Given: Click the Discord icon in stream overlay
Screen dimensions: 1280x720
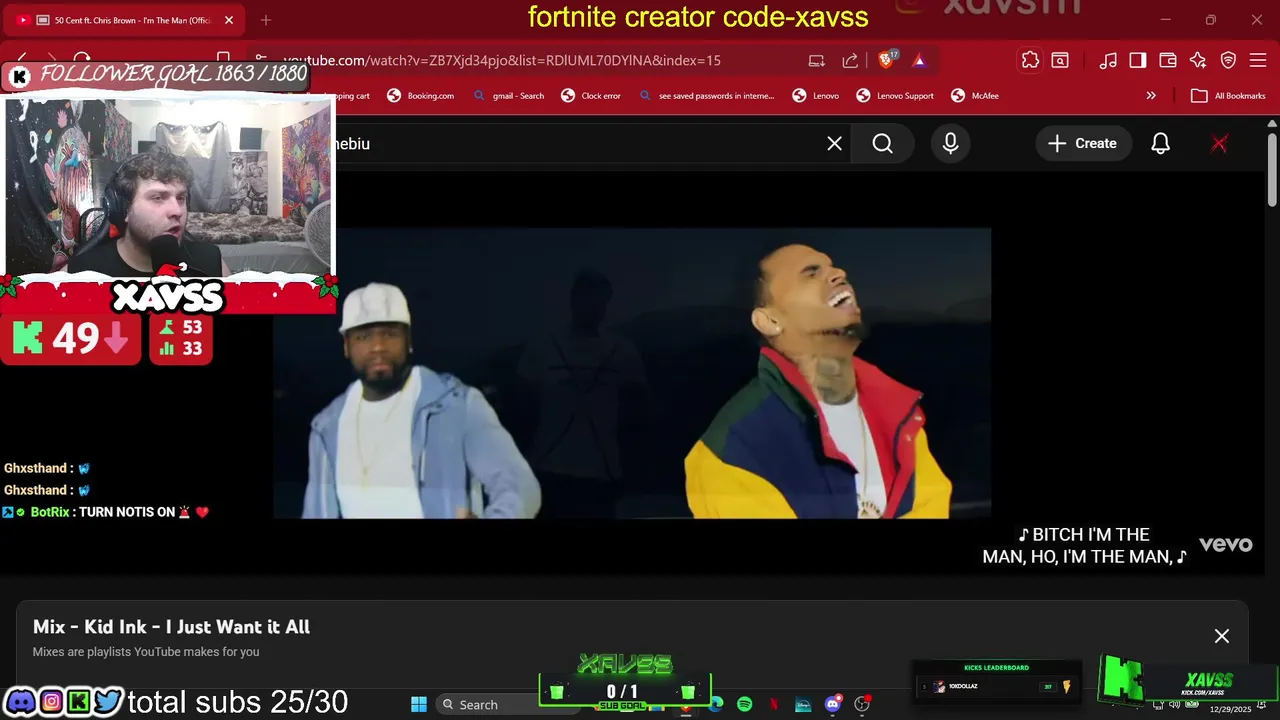Looking at the screenshot, I should tap(20, 702).
